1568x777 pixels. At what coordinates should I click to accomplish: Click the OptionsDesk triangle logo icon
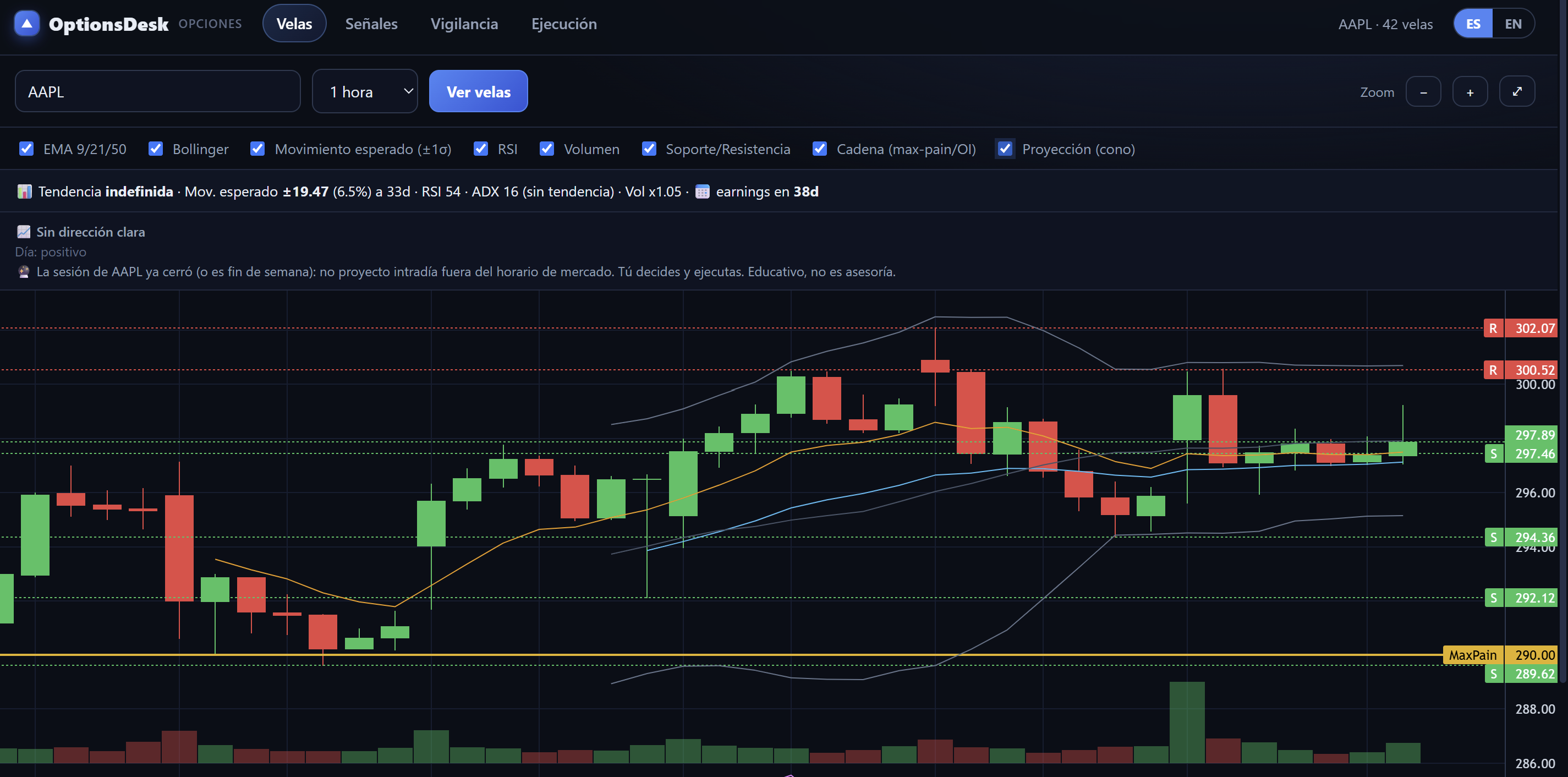(x=27, y=24)
